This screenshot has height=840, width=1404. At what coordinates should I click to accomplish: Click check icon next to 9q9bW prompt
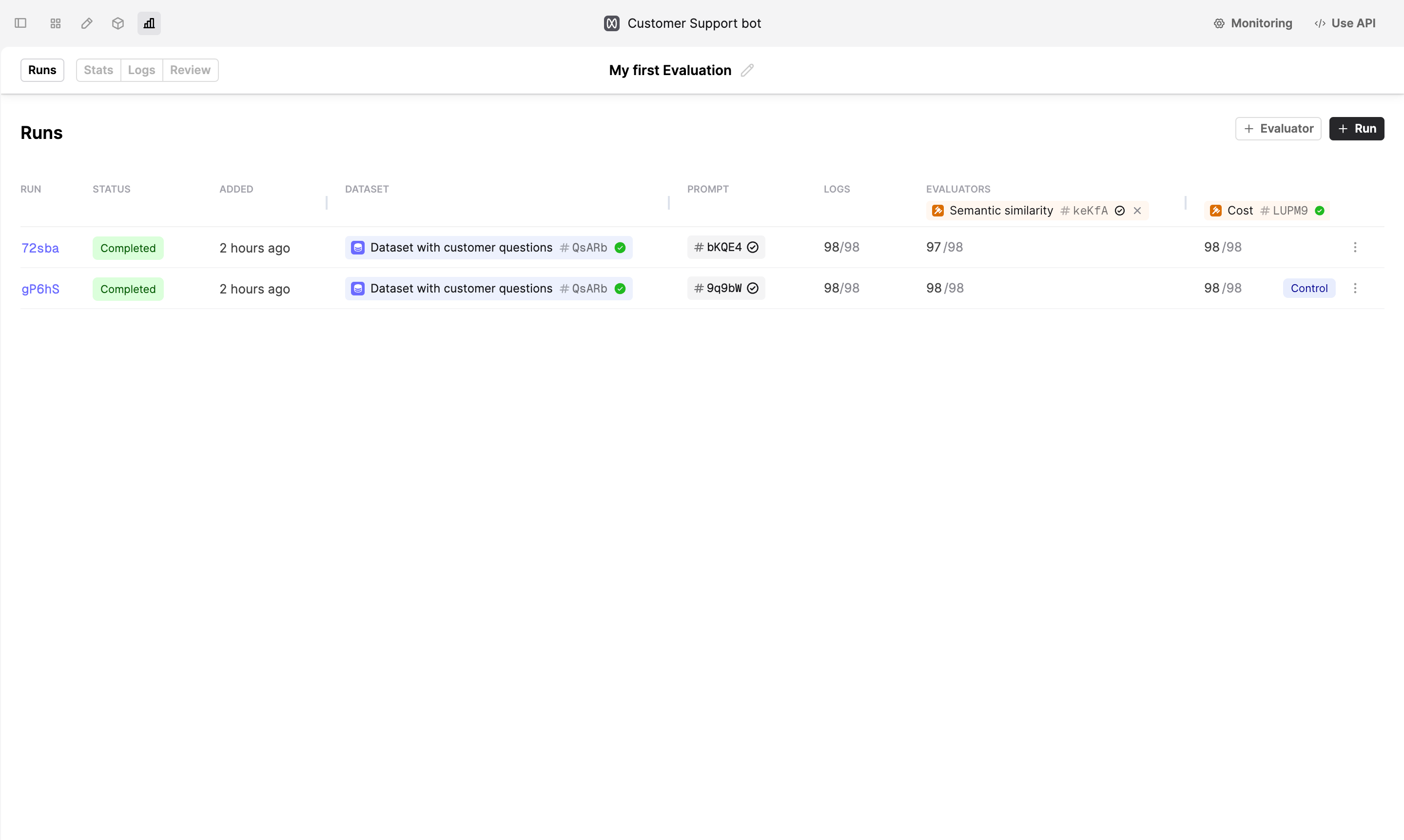click(753, 288)
